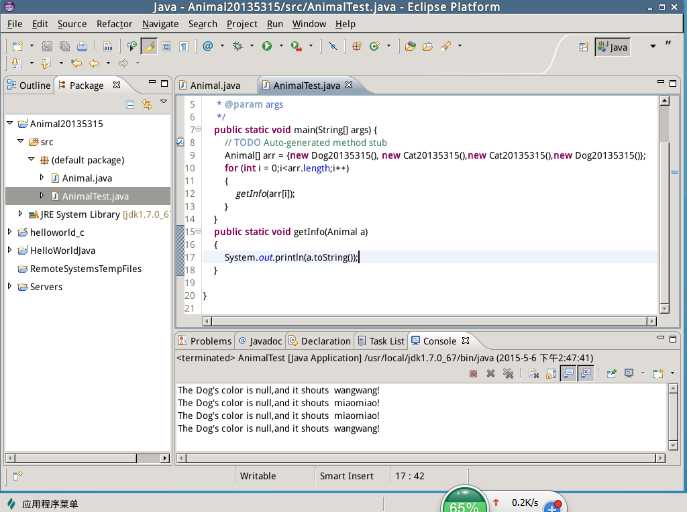Expand the JRE System Library node
687x512 pixels.
(20, 214)
